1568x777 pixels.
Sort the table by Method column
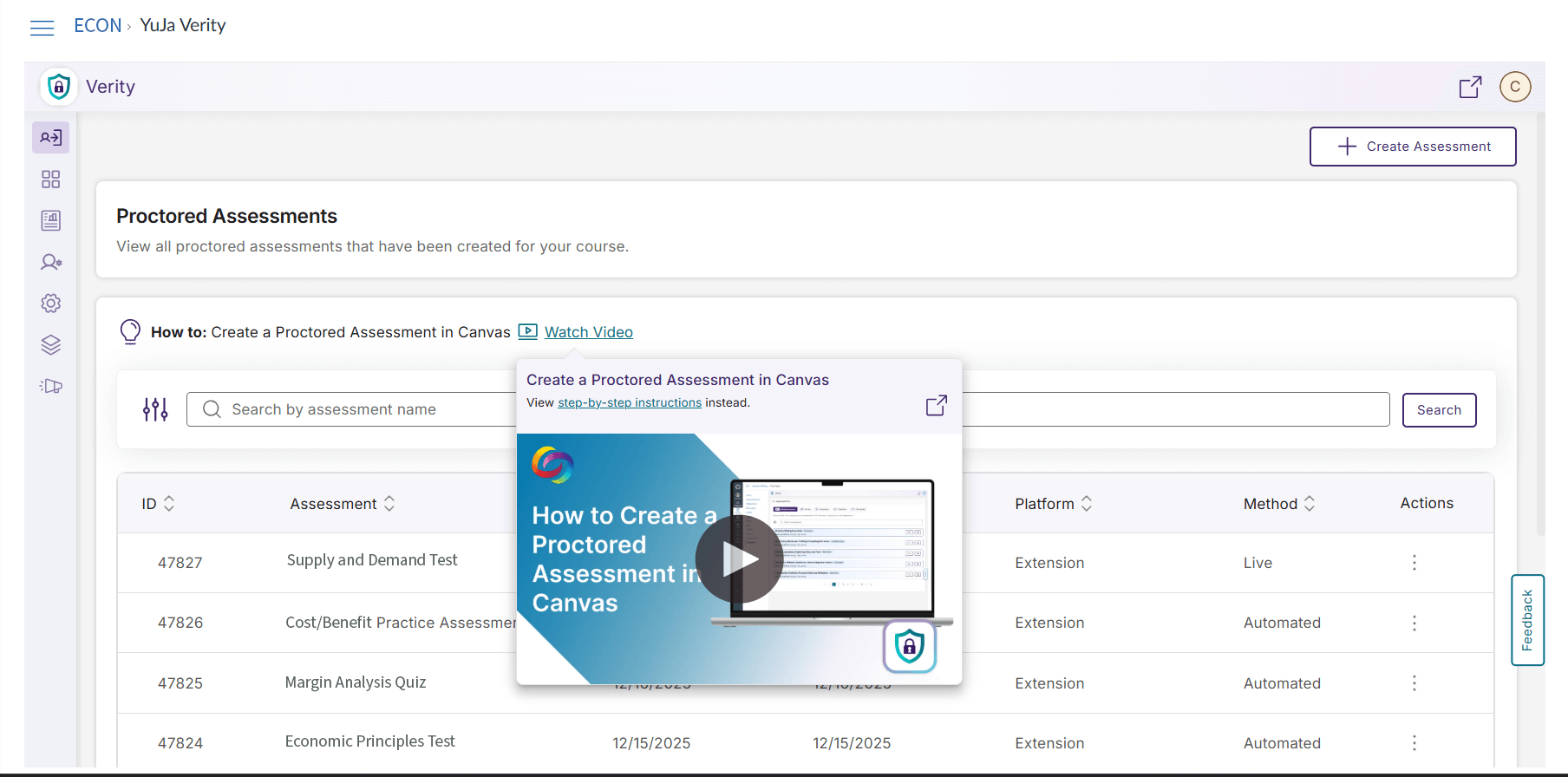(1310, 504)
